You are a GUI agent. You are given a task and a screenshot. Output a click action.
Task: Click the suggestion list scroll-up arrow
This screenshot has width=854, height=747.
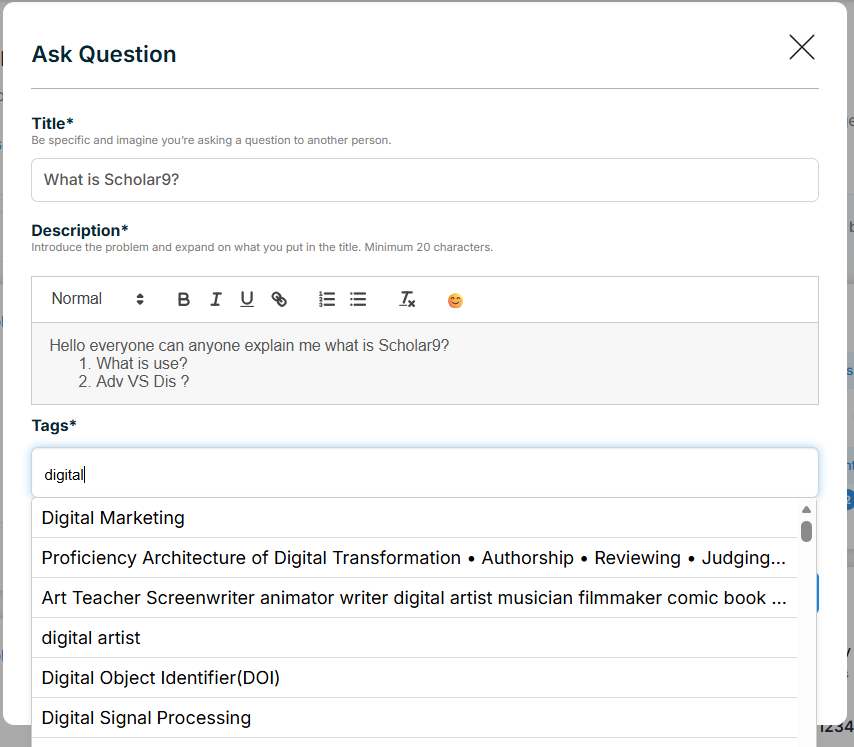(807, 510)
